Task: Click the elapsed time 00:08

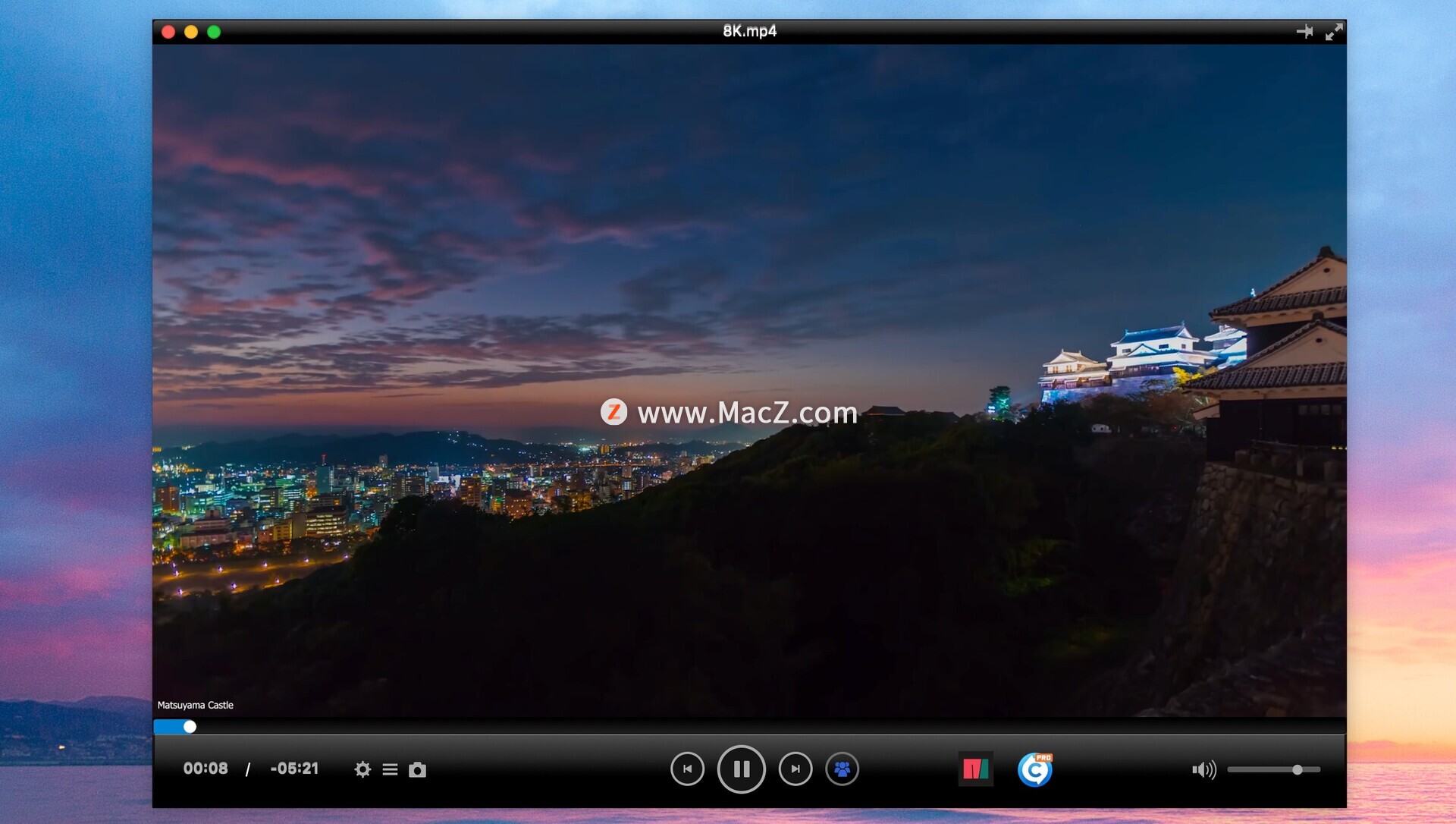Action: 206,769
